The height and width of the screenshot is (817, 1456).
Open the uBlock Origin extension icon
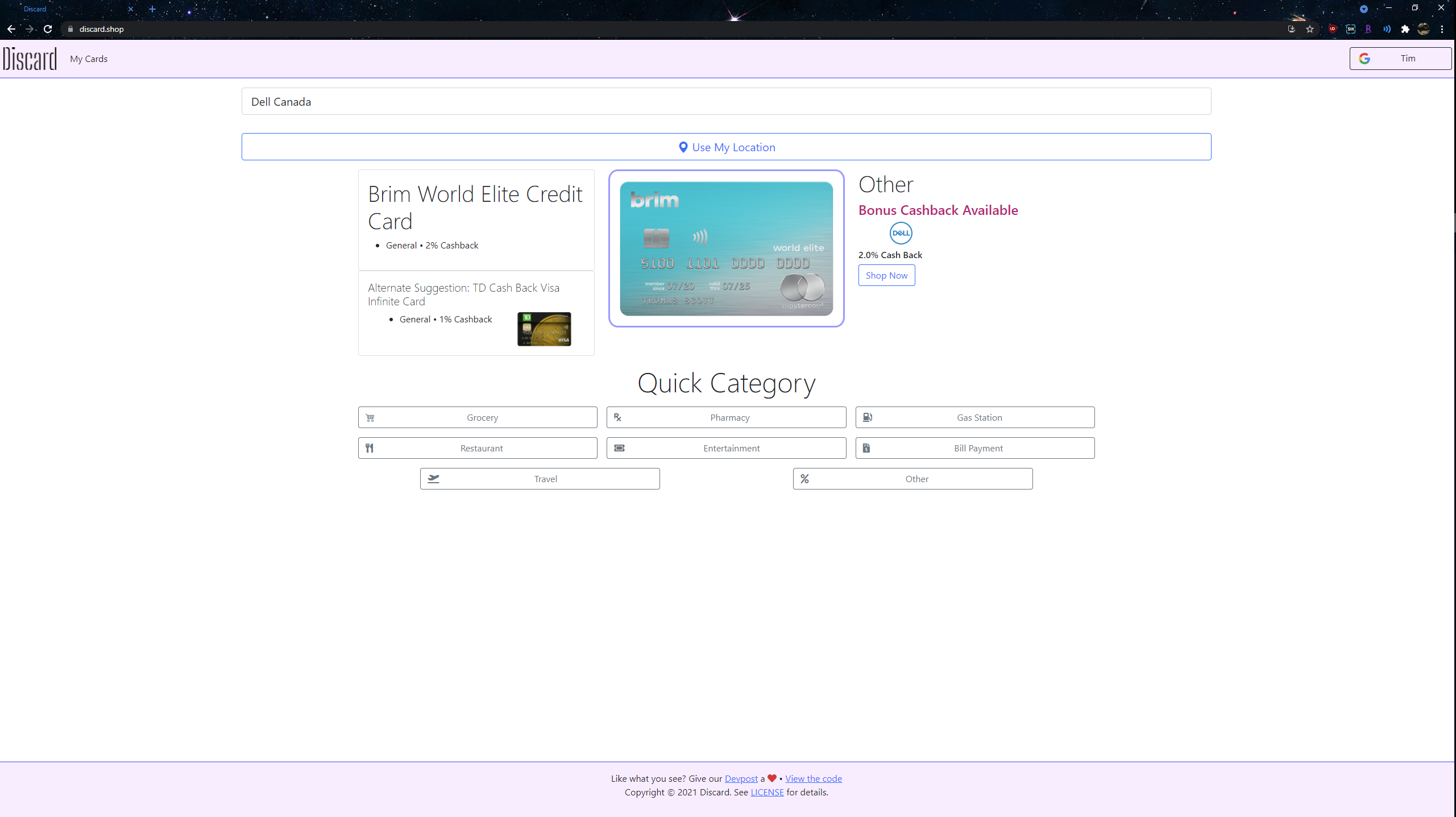tap(1333, 28)
